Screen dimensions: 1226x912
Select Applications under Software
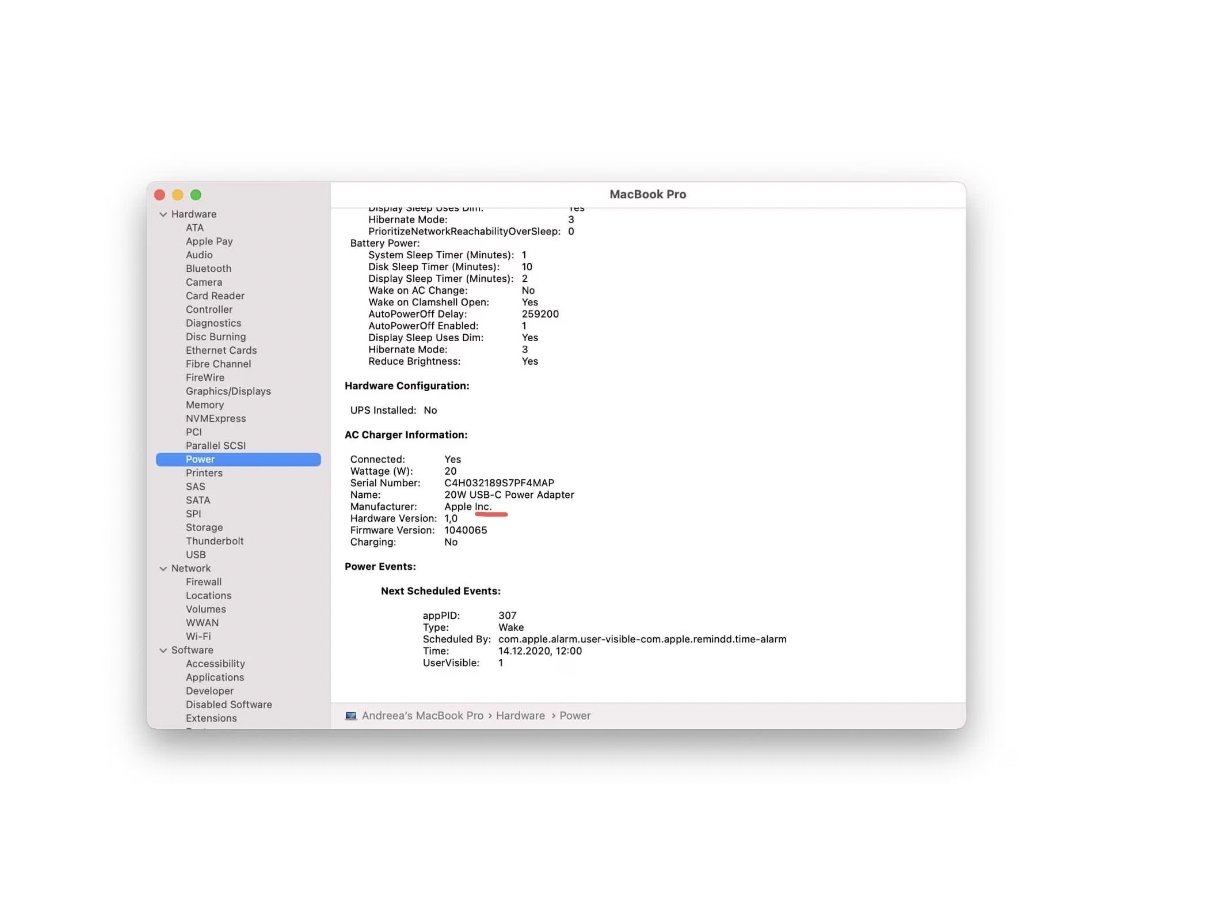pos(215,678)
